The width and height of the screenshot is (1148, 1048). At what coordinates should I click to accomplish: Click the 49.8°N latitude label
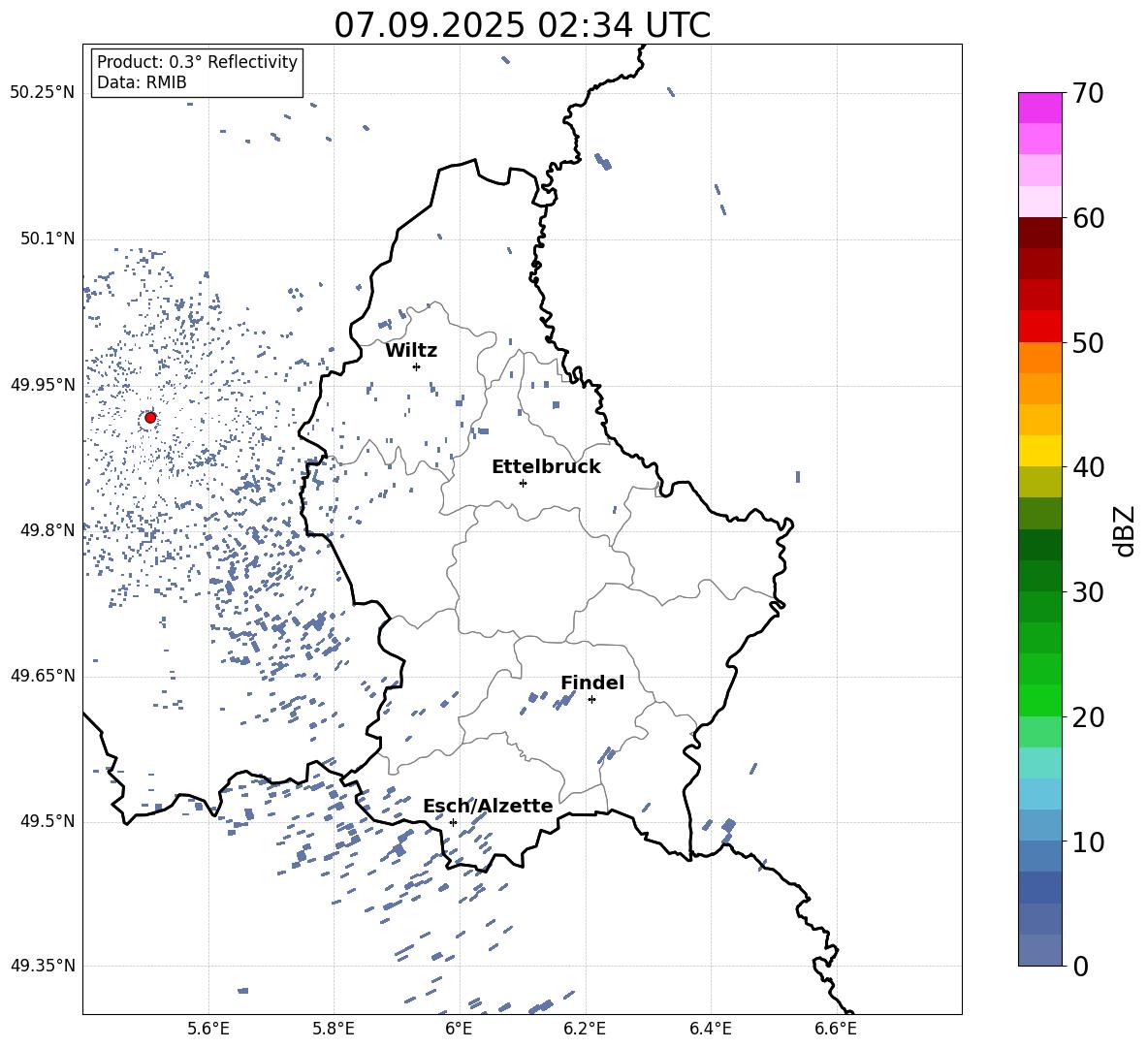point(47,530)
